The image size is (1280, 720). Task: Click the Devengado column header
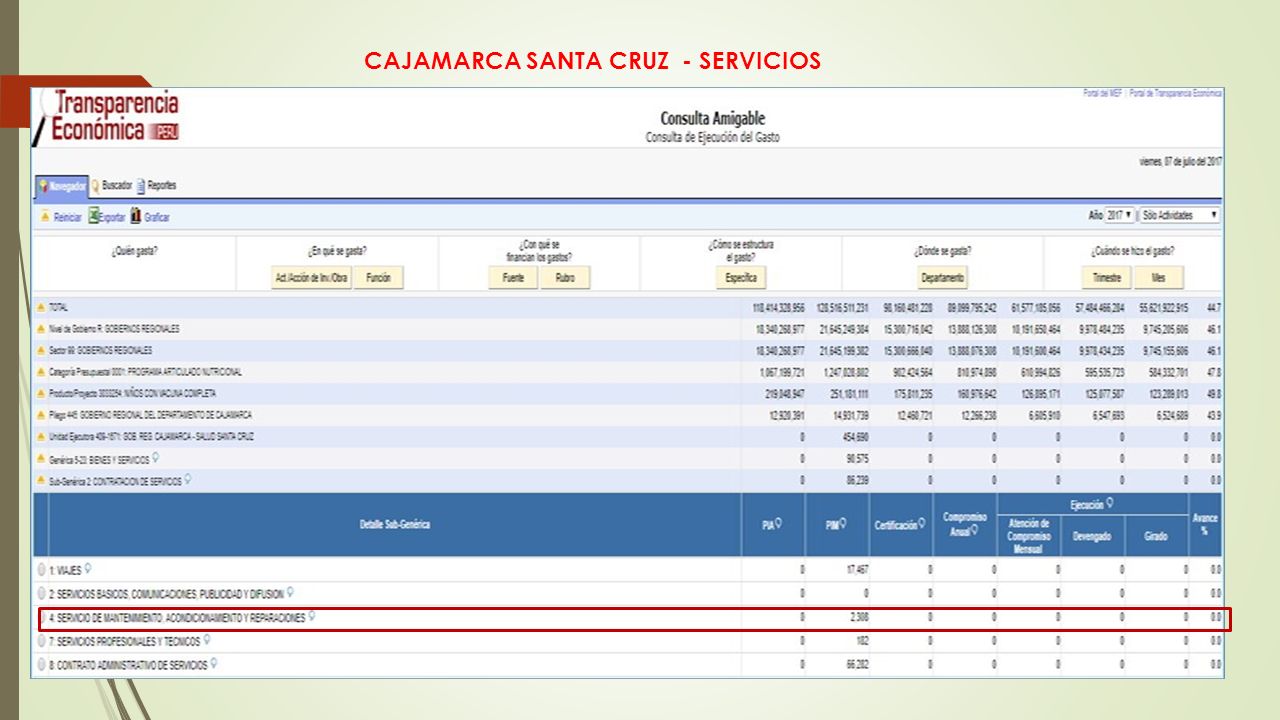pos(1092,536)
